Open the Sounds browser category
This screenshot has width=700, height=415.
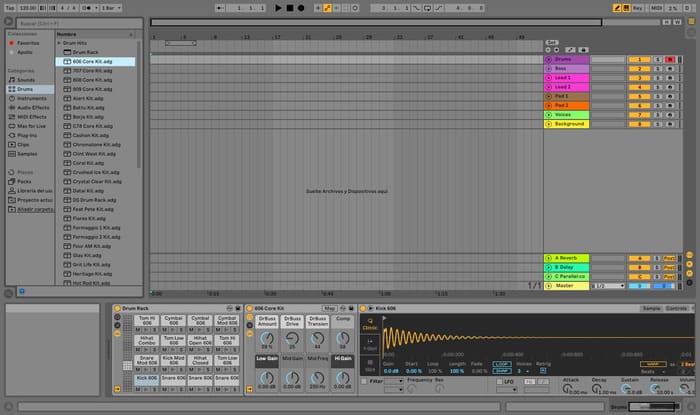[x=26, y=79]
